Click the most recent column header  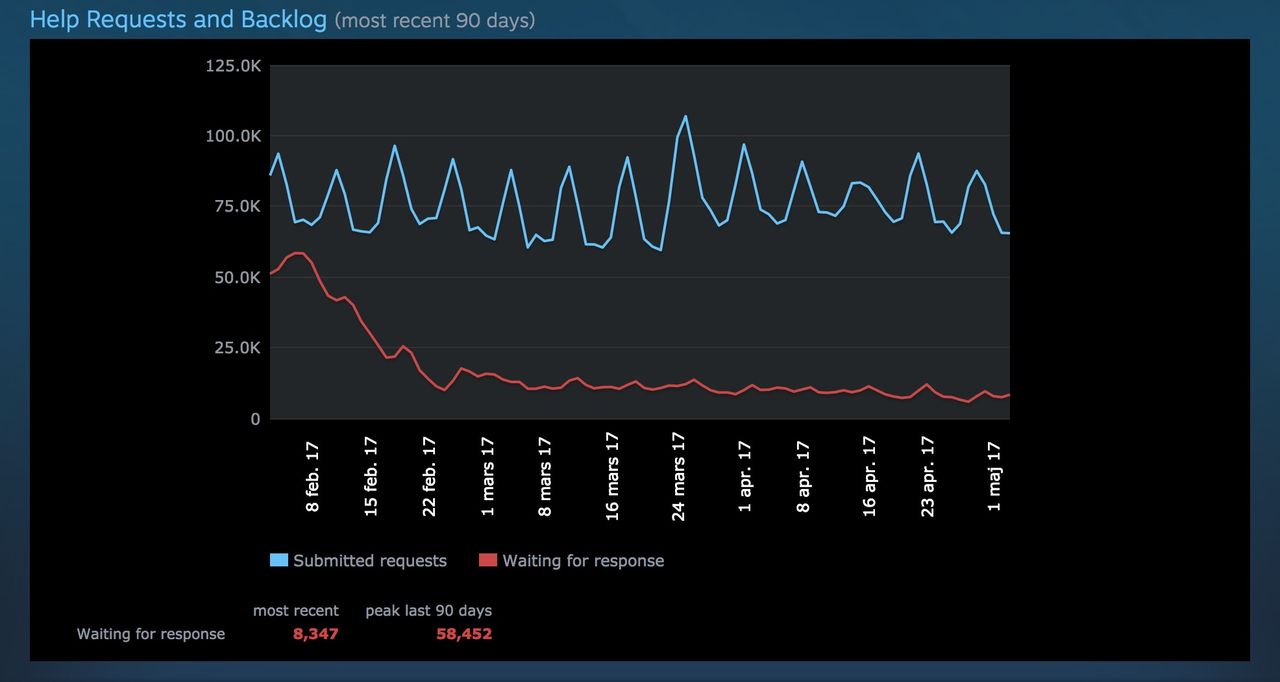296,610
